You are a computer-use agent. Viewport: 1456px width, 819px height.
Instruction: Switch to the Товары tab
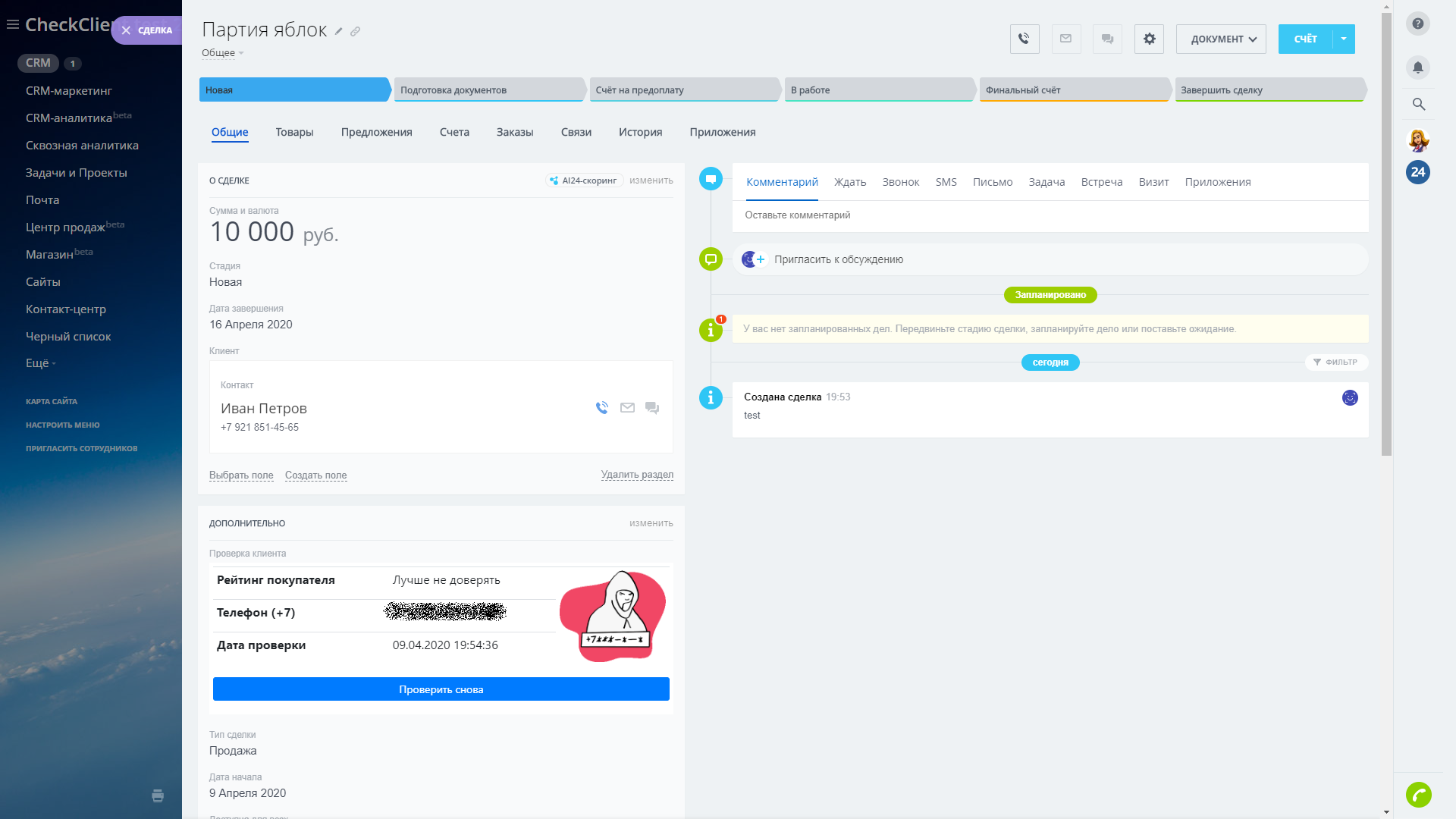294,132
